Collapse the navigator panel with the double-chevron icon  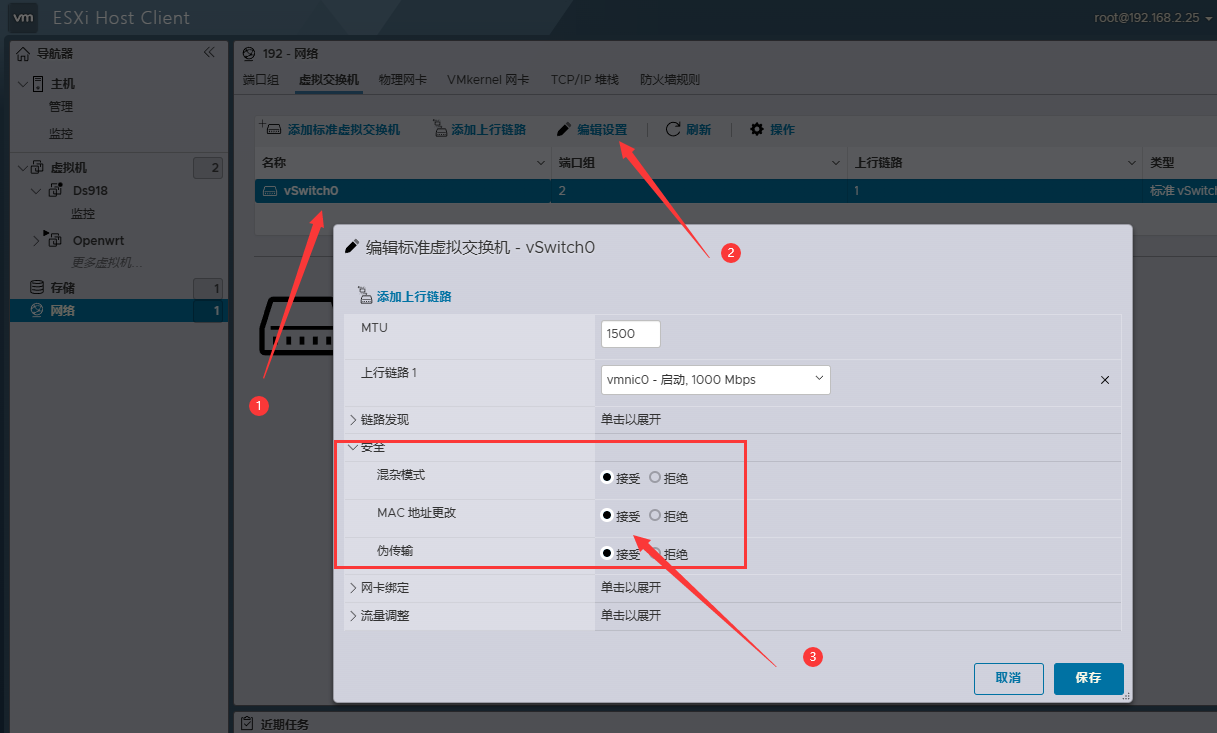(209, 52)
